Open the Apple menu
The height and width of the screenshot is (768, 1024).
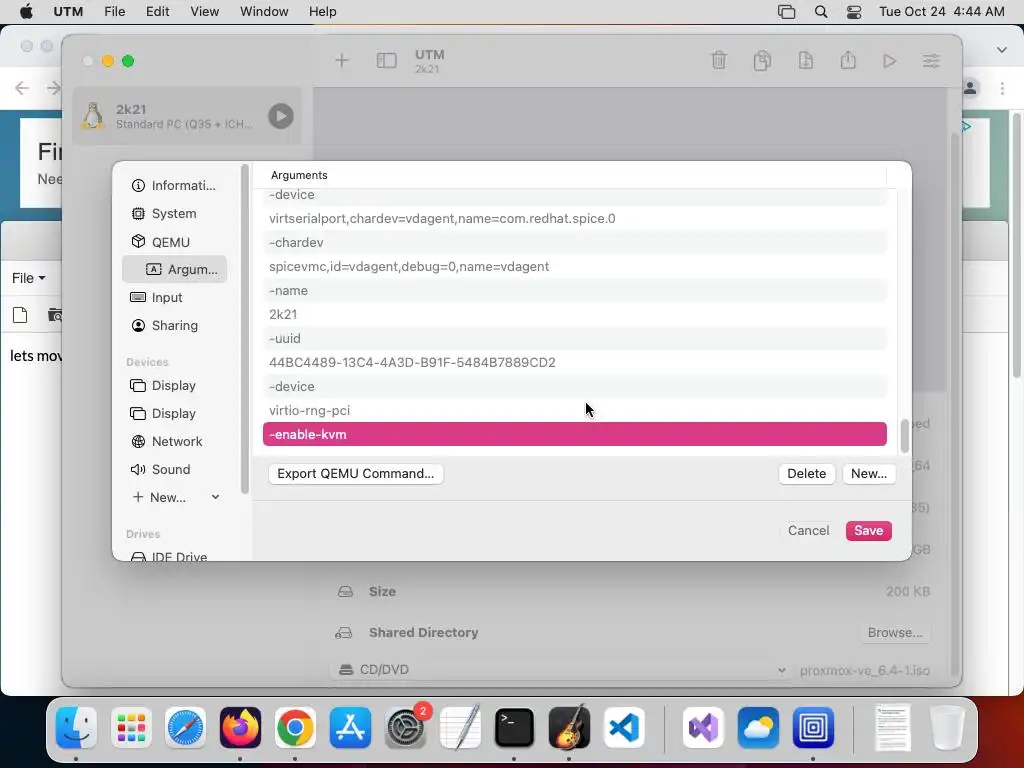[26, 12]
